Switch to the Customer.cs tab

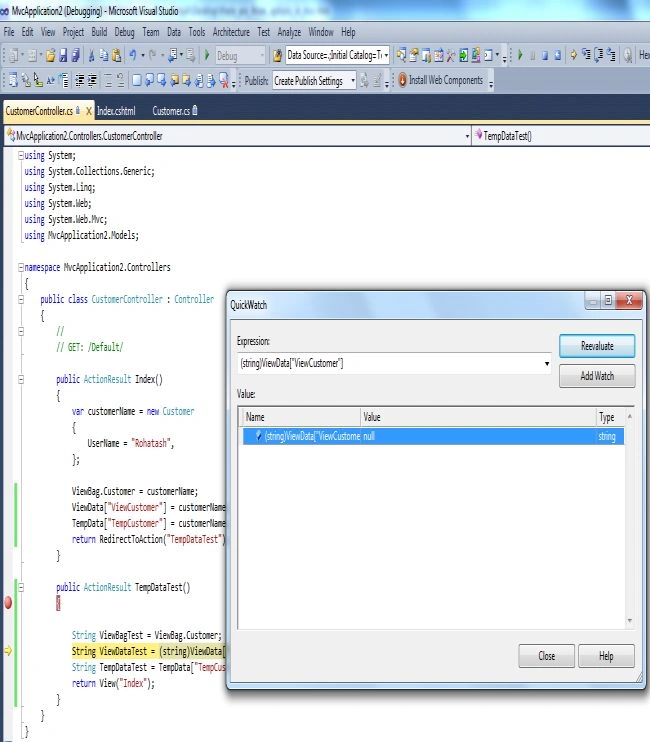pos(171,111)
